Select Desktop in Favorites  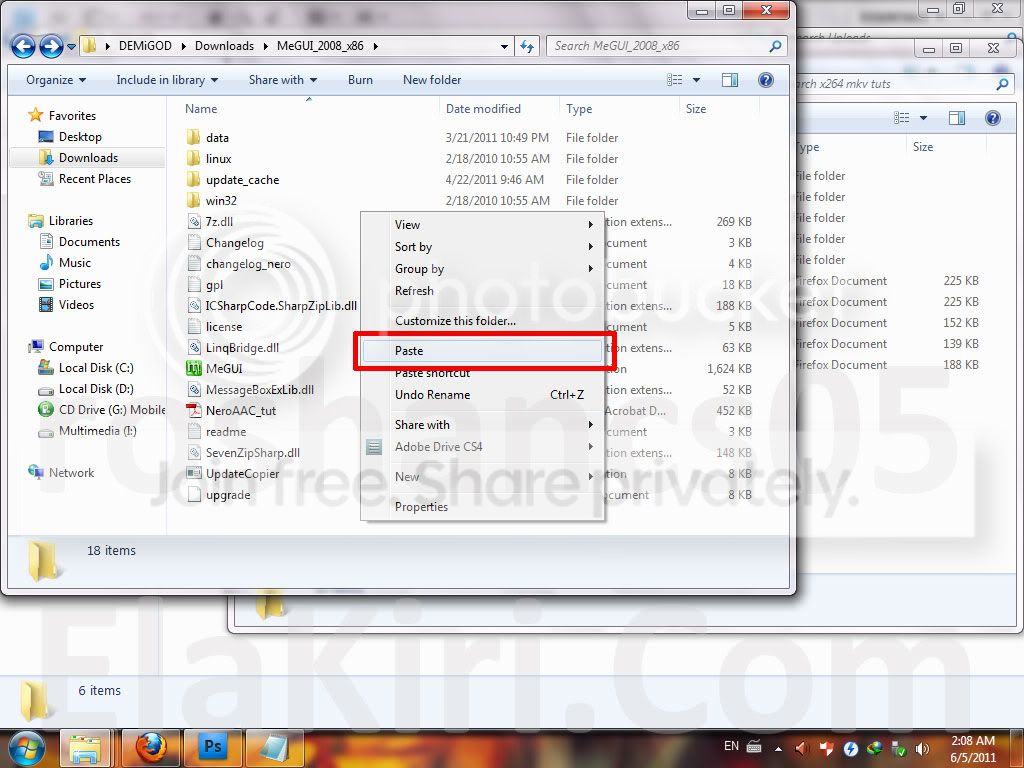[80, 136]
